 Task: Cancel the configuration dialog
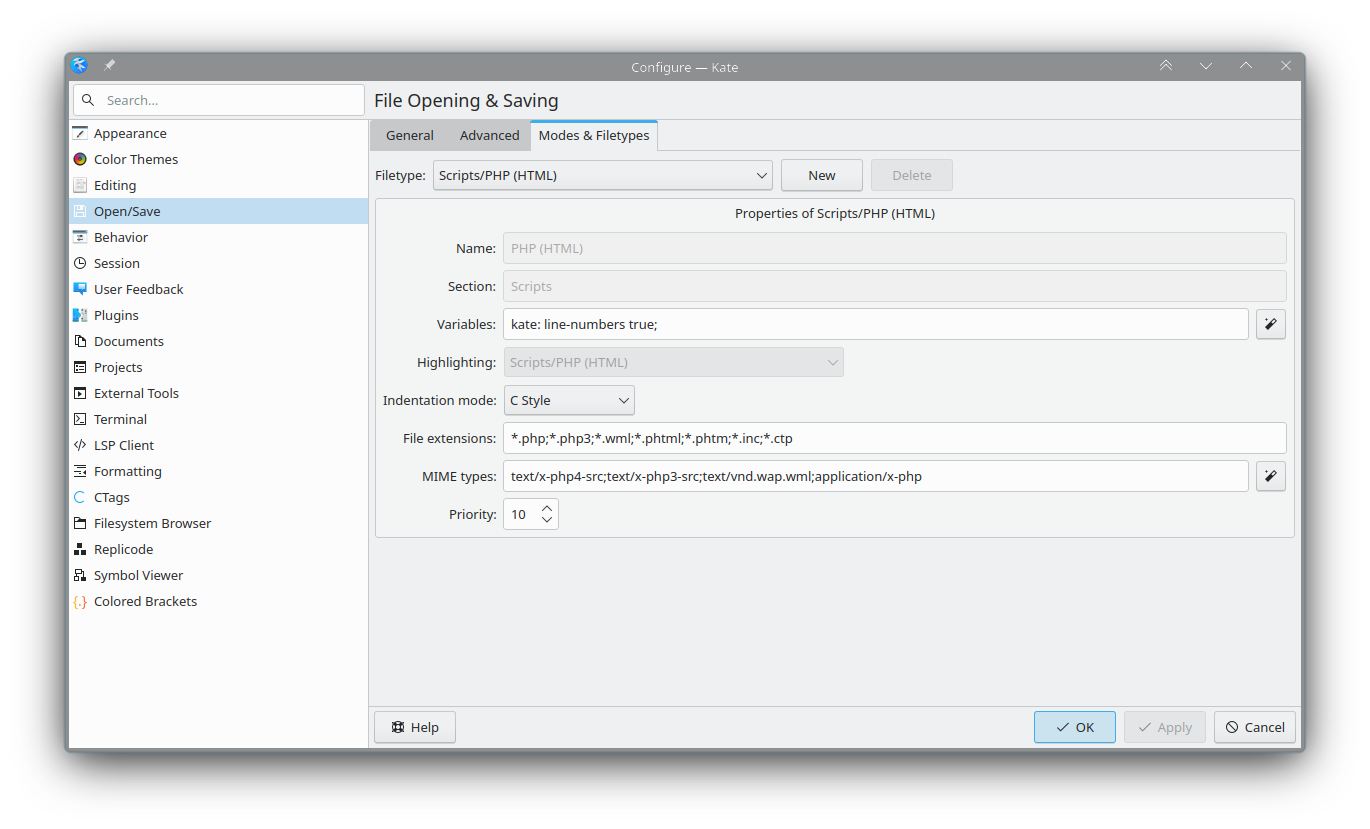(1255, 727)
